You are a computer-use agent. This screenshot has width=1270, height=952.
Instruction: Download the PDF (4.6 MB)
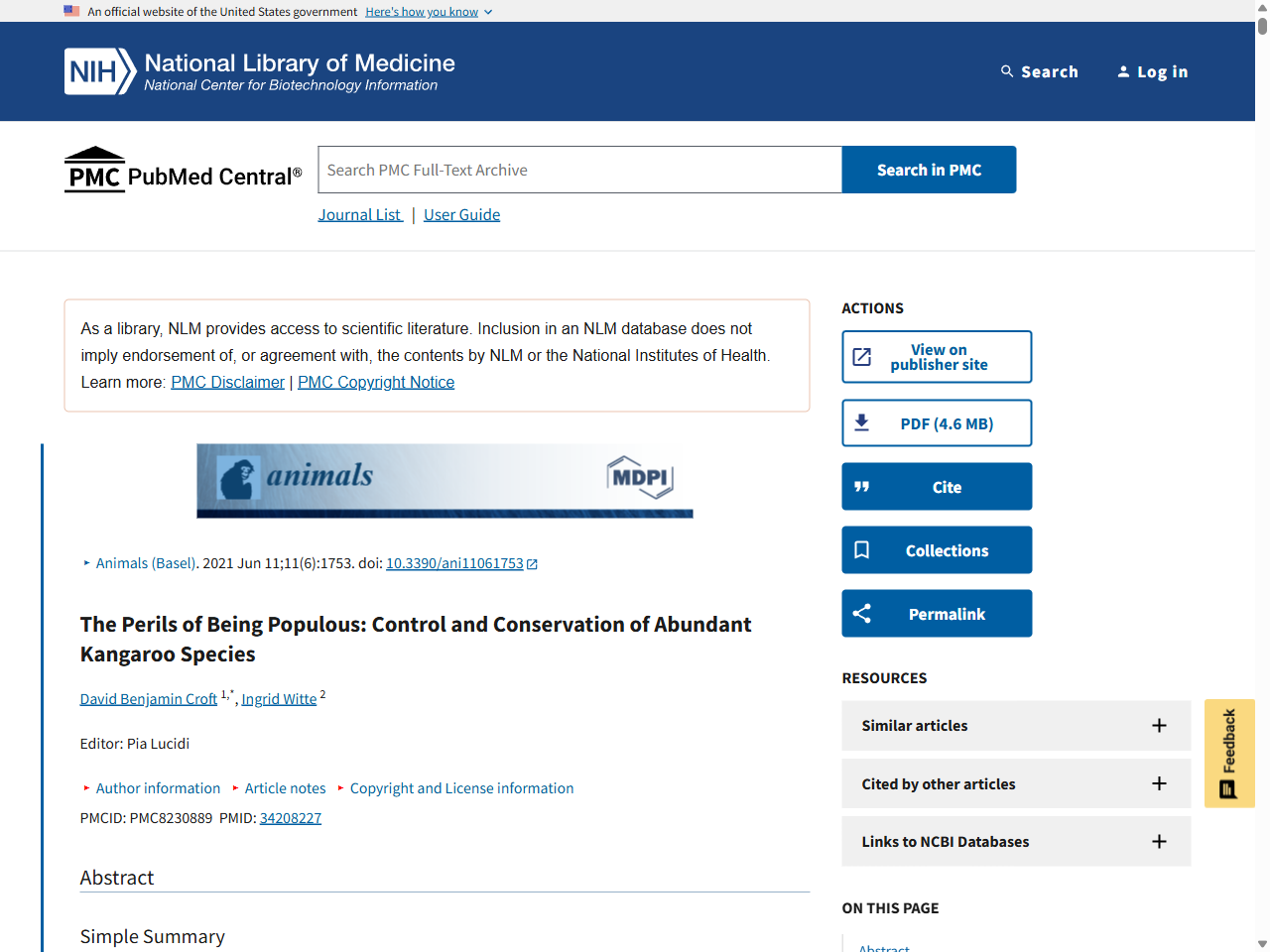[937, 423]
